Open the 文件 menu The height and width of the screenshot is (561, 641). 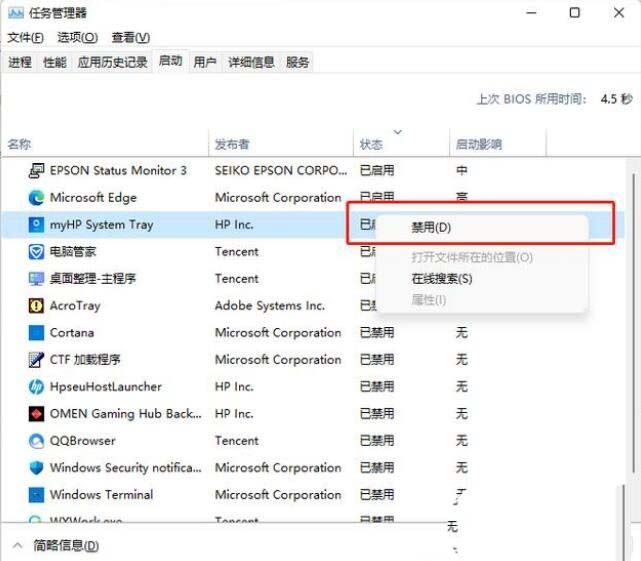25,37
